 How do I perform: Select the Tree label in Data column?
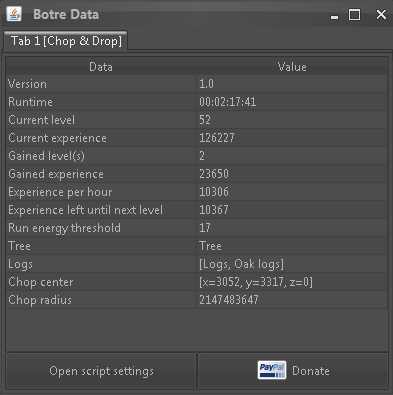click(19, 246)
